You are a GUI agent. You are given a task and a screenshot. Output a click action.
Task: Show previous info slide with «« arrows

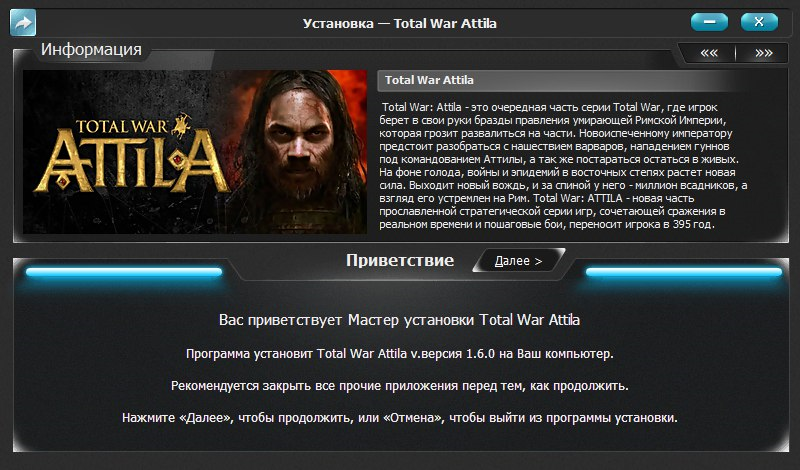[x=709, y=53]
